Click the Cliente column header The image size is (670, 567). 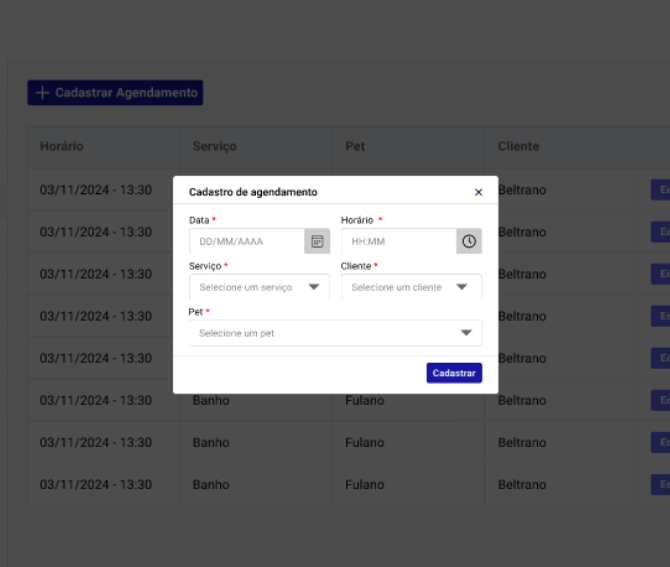click(518, 146)
